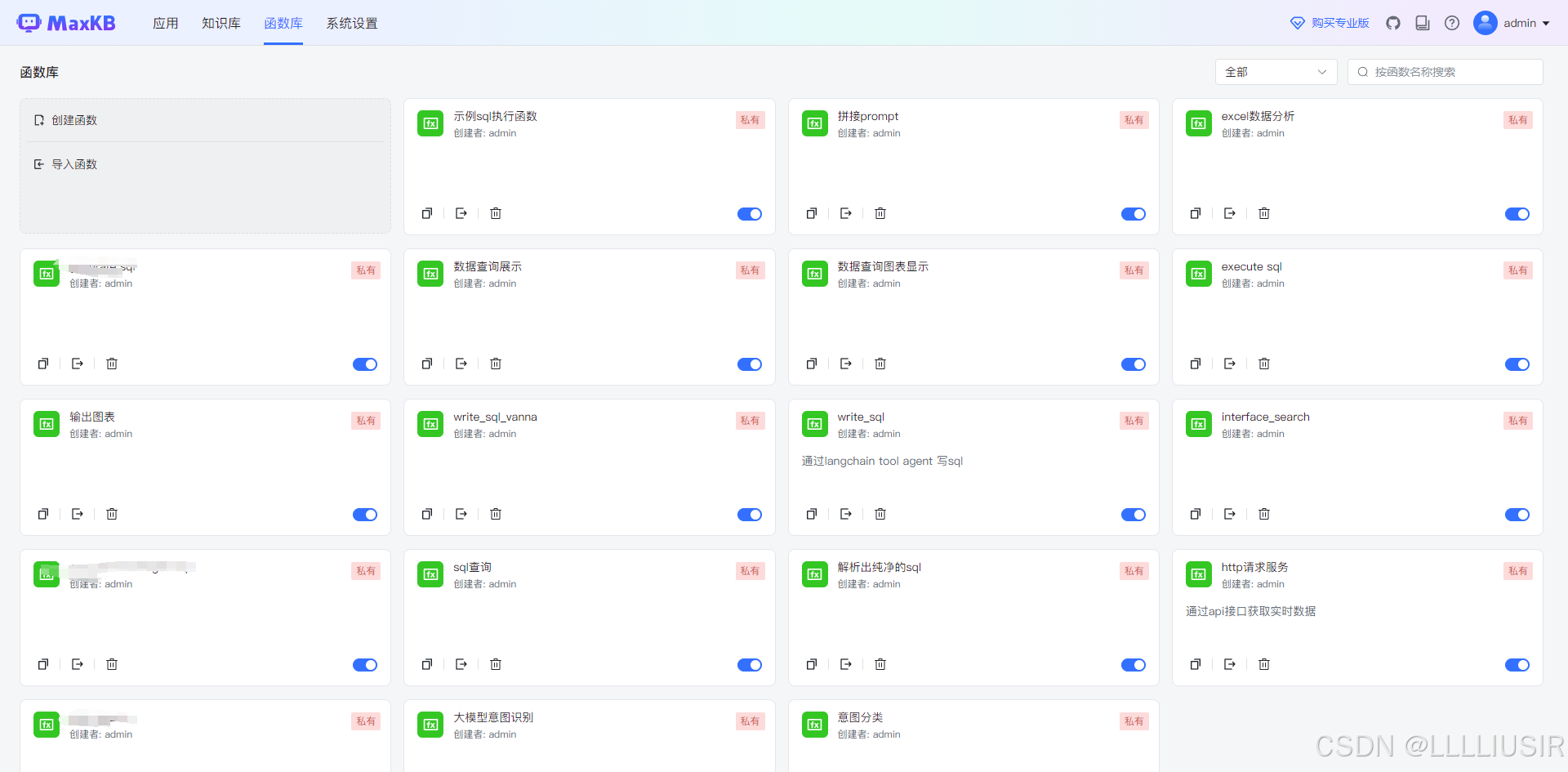The height and width of the screenshot is (772, 1568).
Task: Turn off 输出图表 function
Action: click(x=365, y=515)
